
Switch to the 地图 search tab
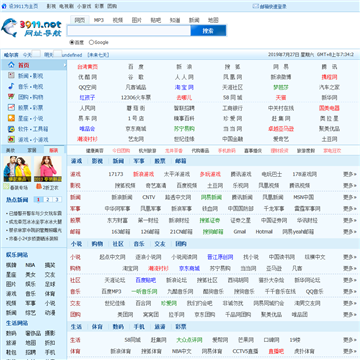[x=213, y=20]
